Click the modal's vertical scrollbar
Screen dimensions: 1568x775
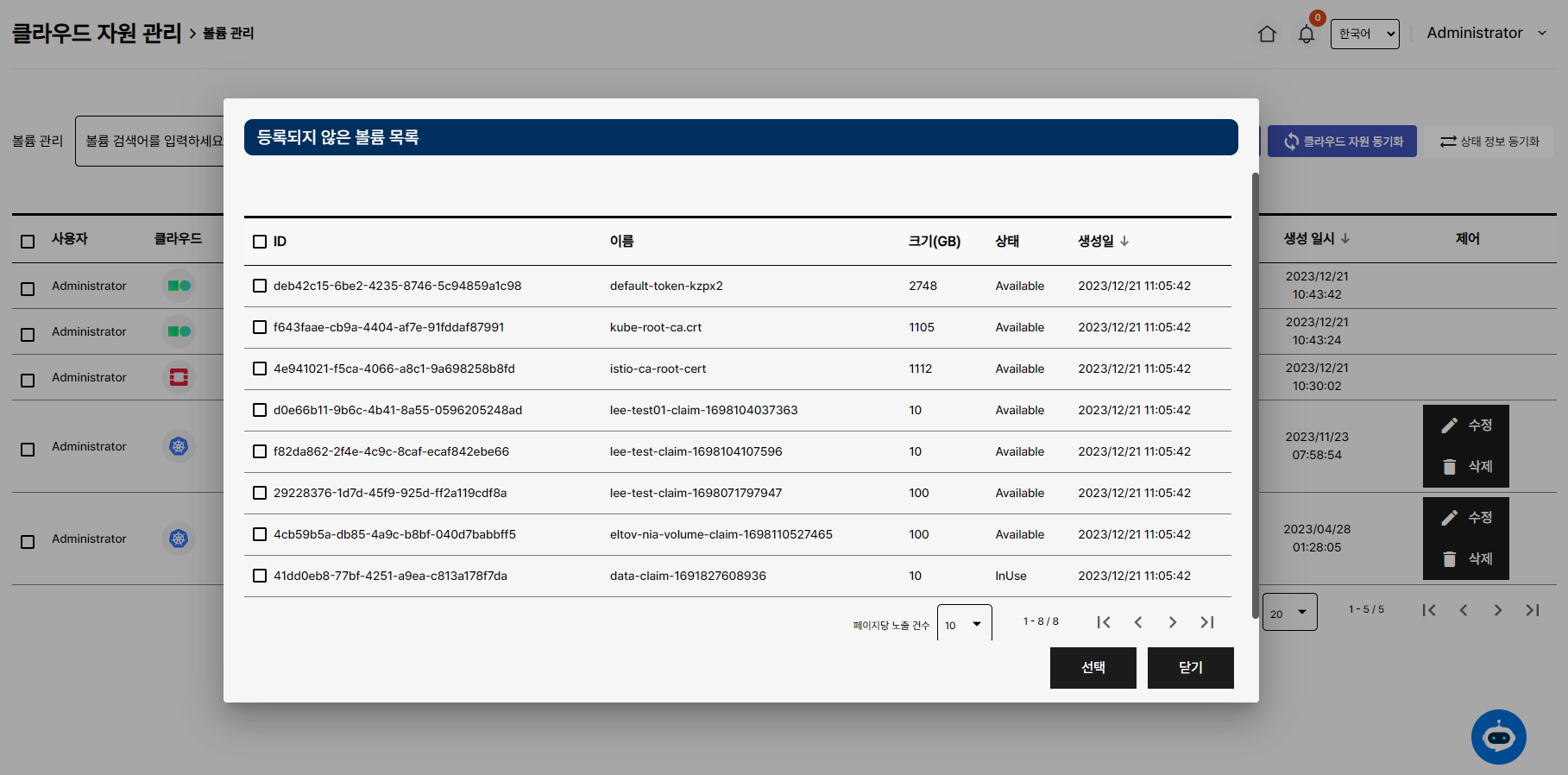point(1255,388)
